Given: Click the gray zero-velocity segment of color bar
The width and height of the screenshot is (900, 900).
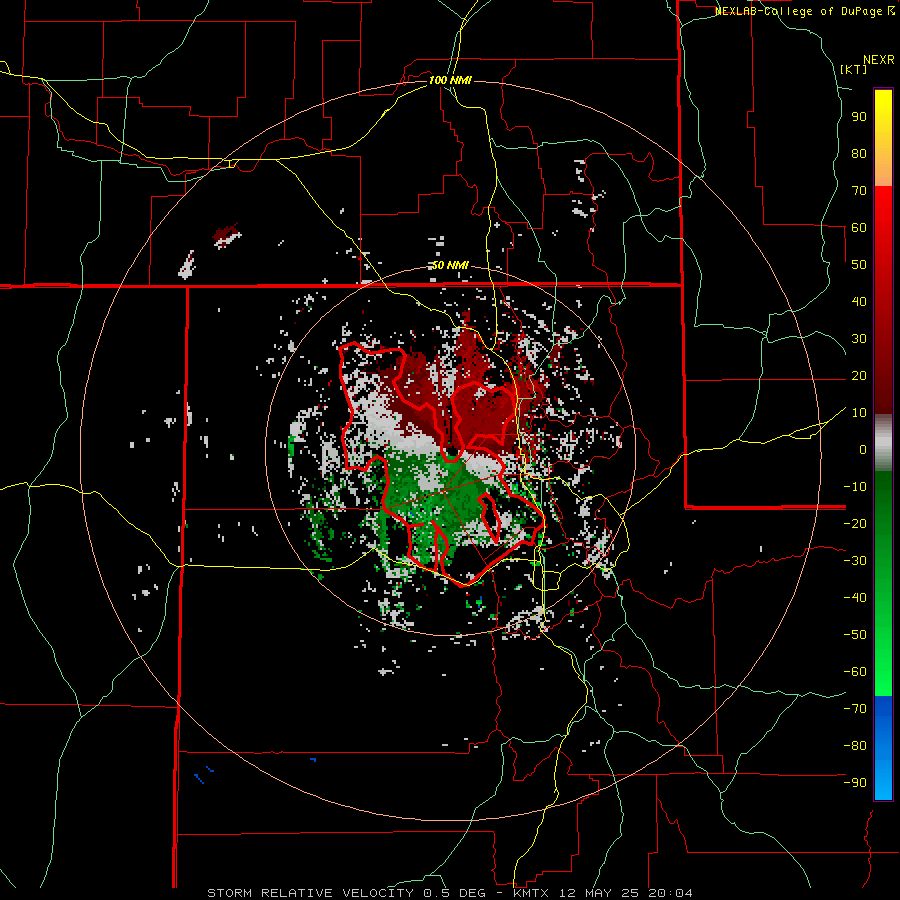Looking at the screenshot, I should 883,443.
